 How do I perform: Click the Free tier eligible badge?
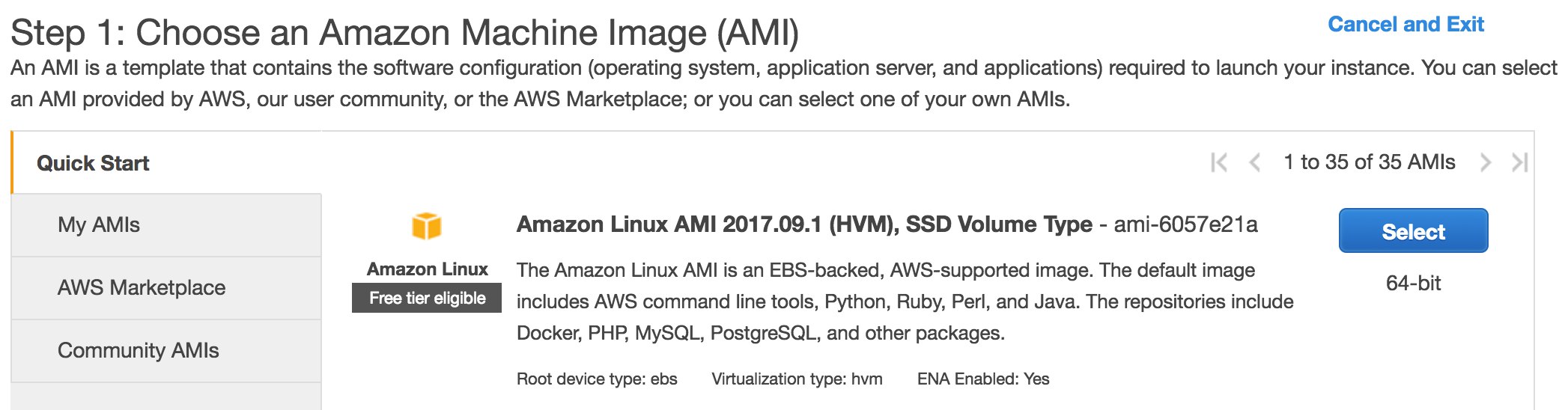[x=427, y=298]
